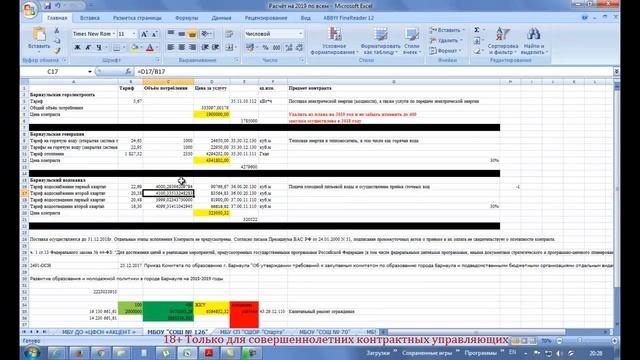Image resolution: width=640 pixels, height=360 pixels.
Task: Apply the accounting currency format
Action: pyautogui.click(x=251, y=48)
